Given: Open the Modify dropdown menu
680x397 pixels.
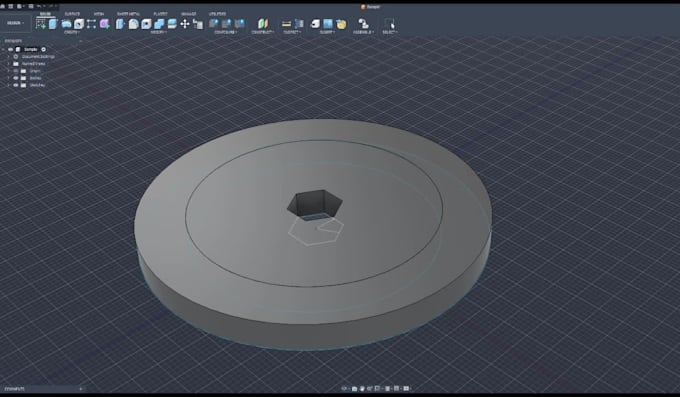Looking at the screenshot, I should [158, 32].
